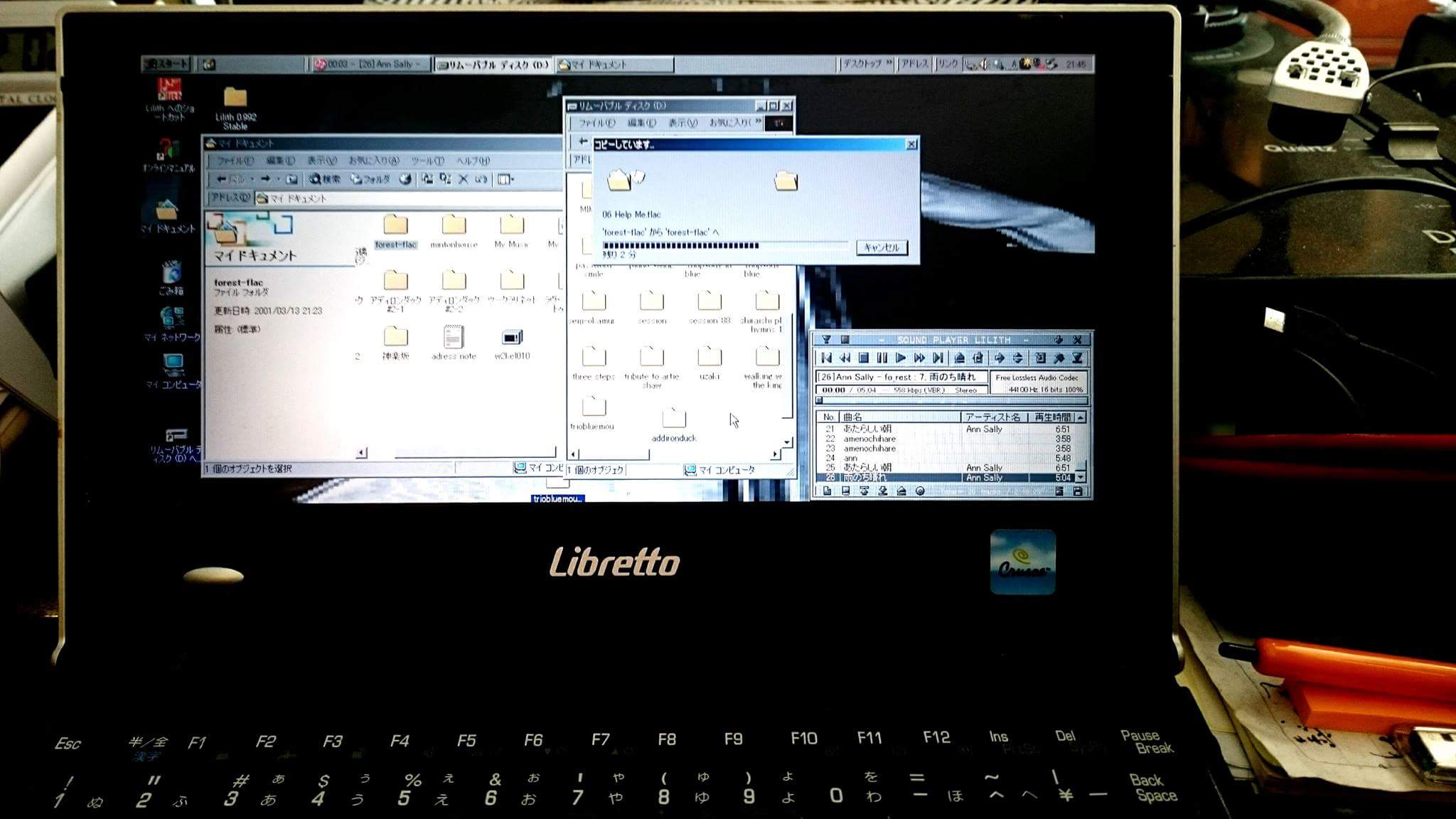The width and height of the screenshot is (1456, 819).
Task: Select playlist row 21 あたらしい朝
Action: 946,429
